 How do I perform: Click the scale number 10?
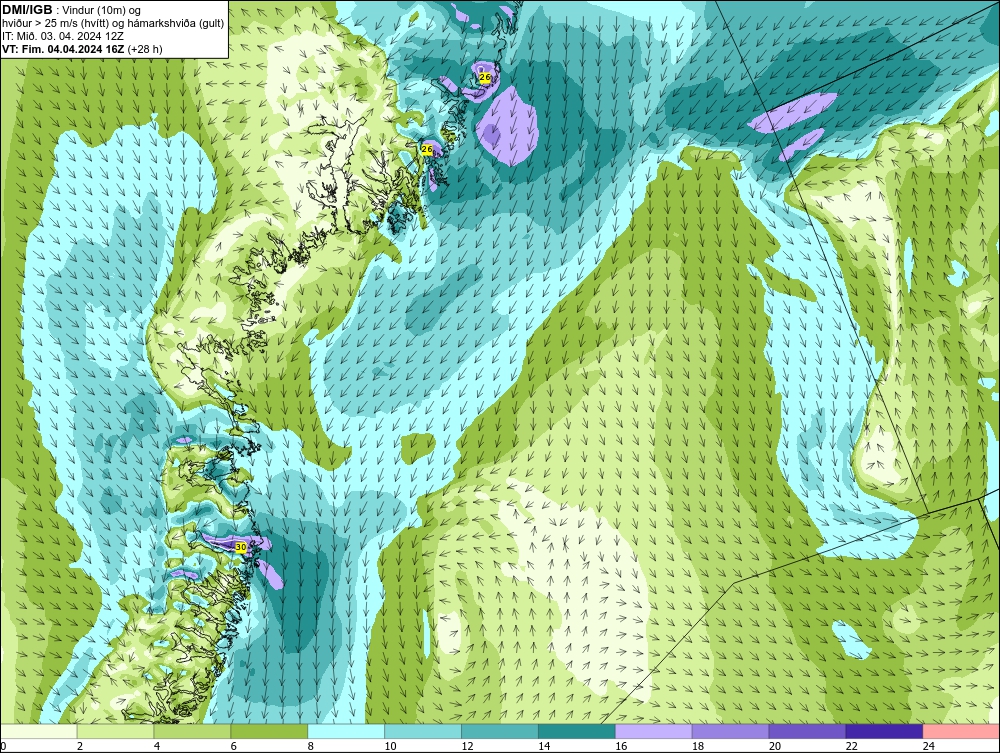(x=390, y=746)
